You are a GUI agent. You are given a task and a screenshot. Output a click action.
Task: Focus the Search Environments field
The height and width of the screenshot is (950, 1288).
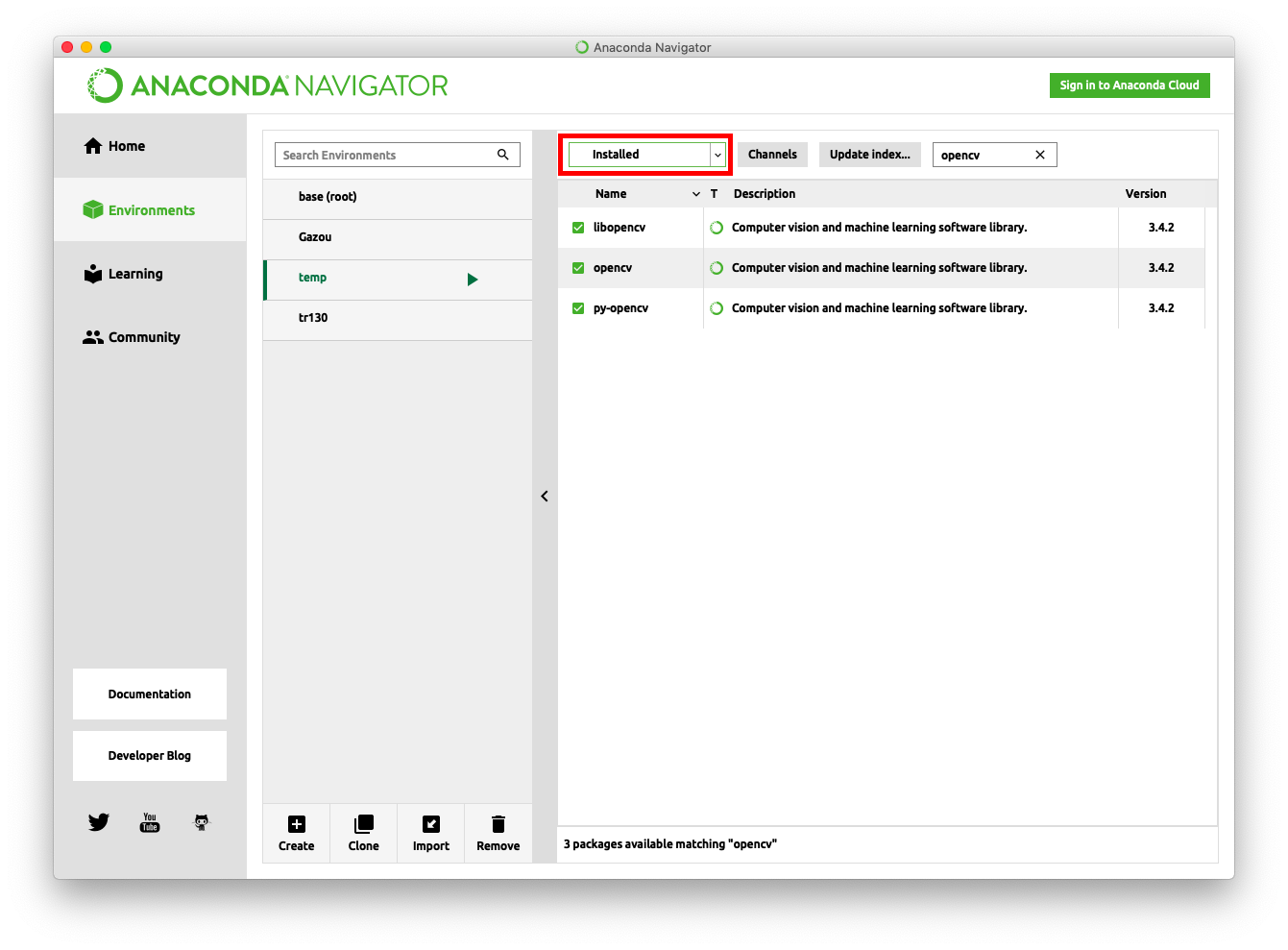tap(398, 155)
